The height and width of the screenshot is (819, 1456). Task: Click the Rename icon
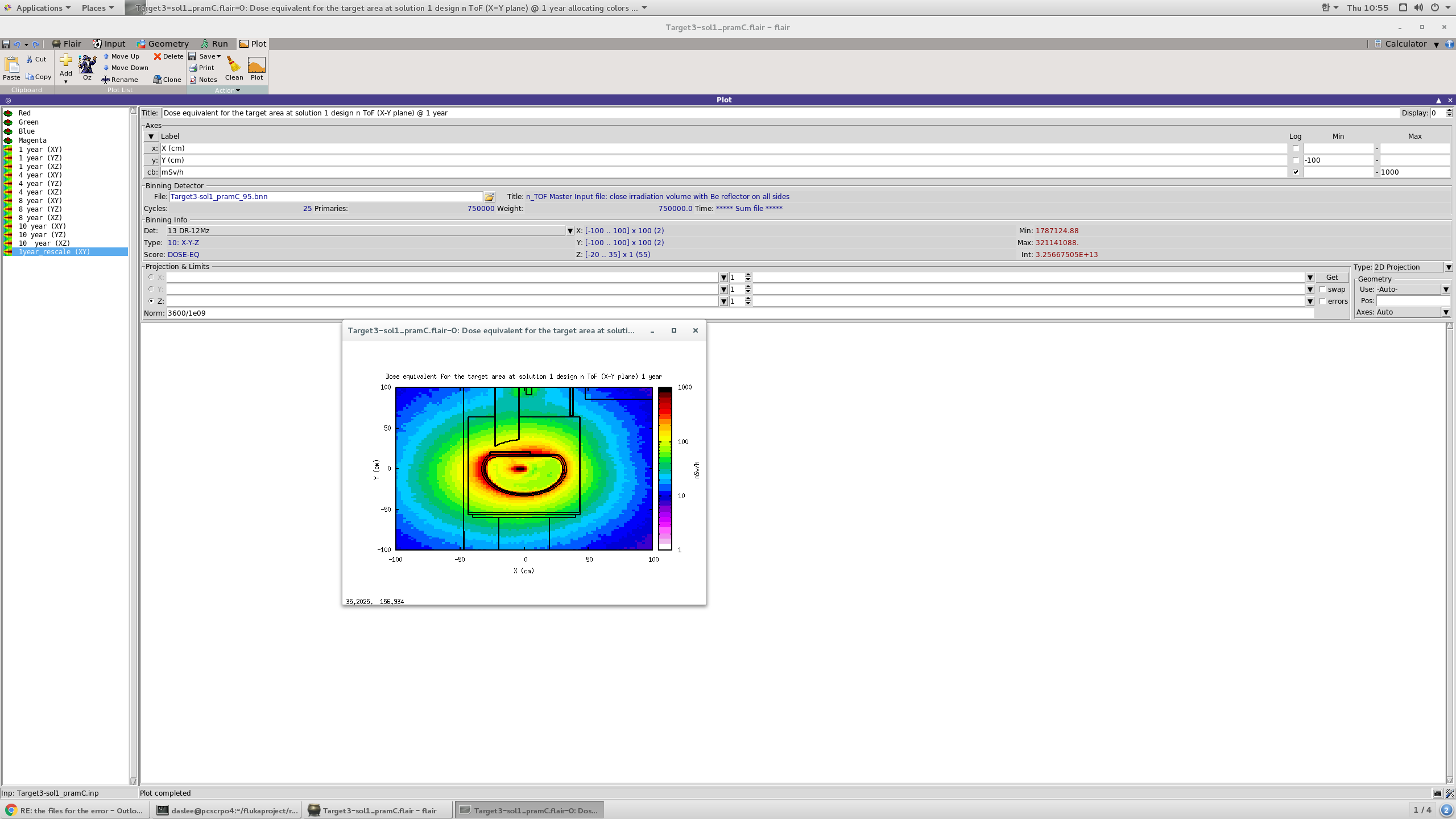105,80
